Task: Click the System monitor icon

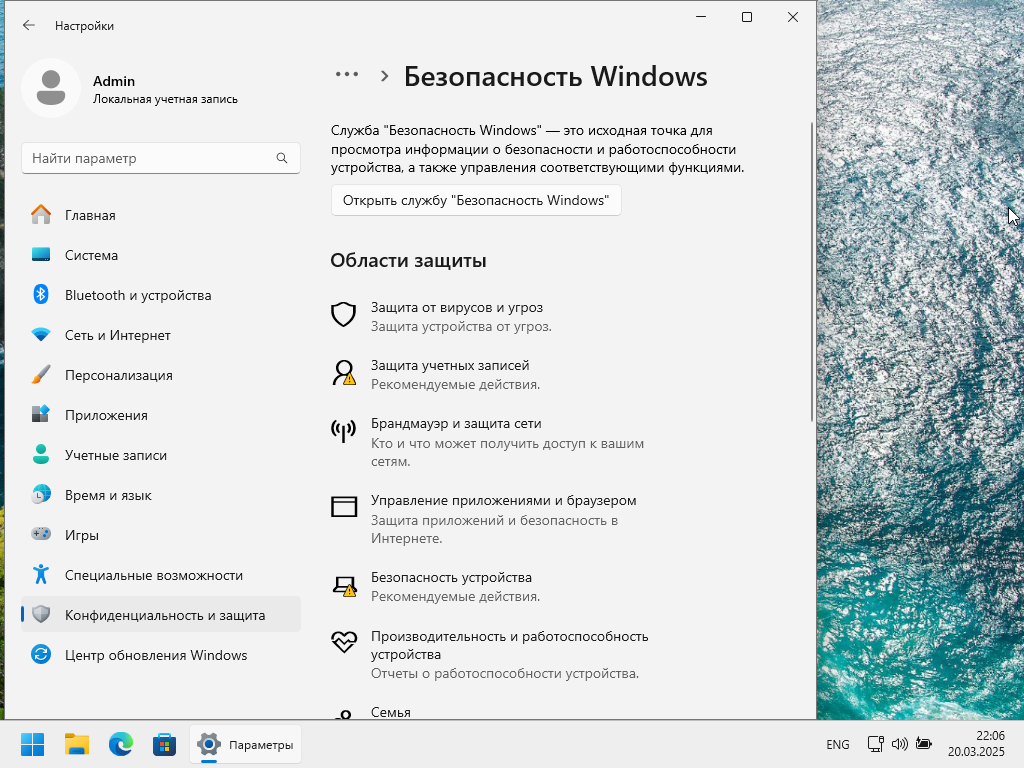Action: [x=41, y=255]
